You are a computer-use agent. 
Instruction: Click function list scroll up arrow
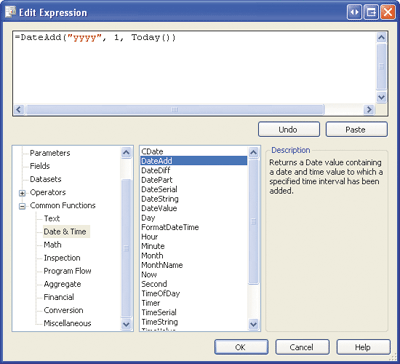[253, 153]
